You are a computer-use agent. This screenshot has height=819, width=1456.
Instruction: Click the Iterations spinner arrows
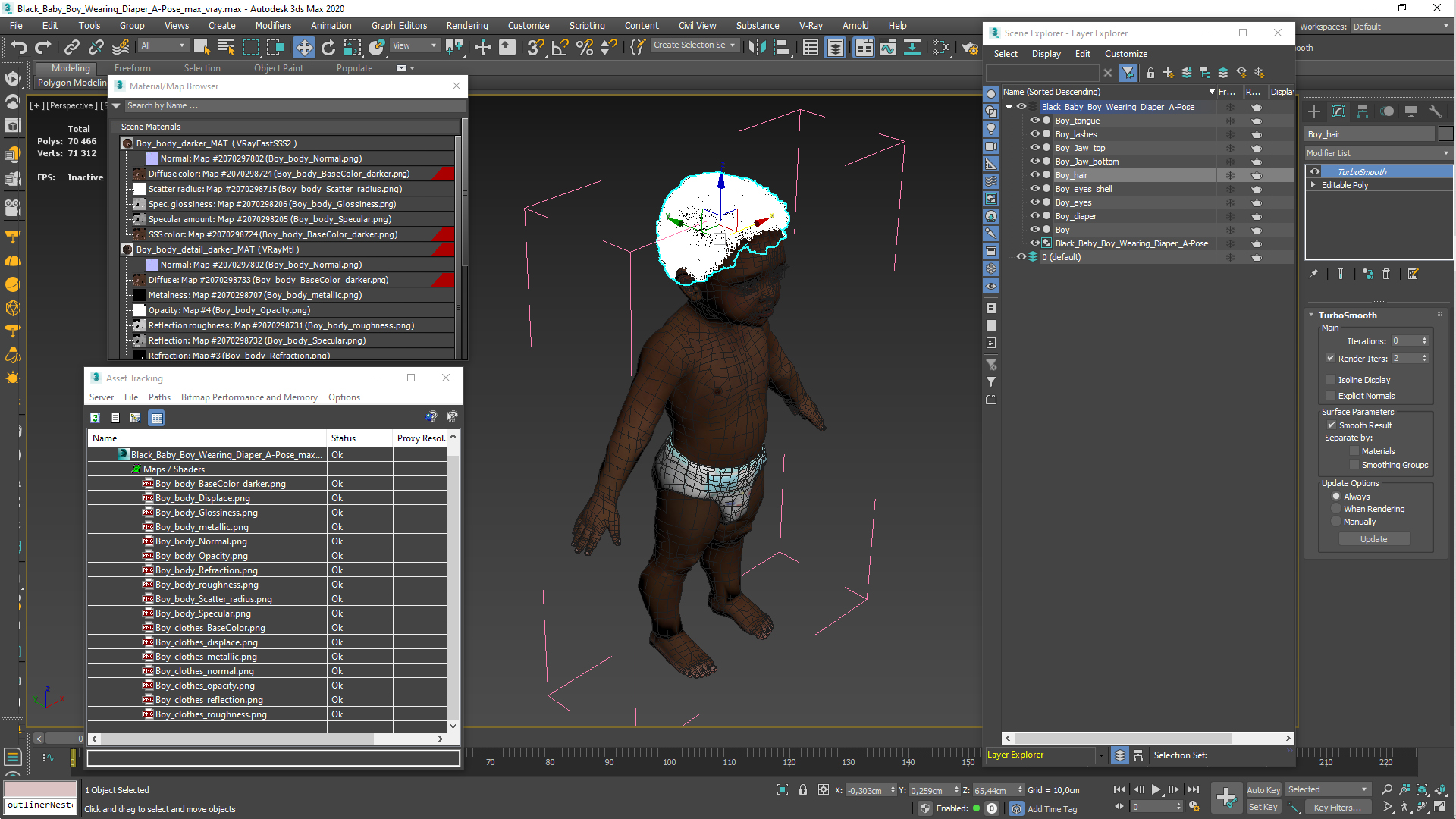pyautogui.click(x=1424, y=341)
